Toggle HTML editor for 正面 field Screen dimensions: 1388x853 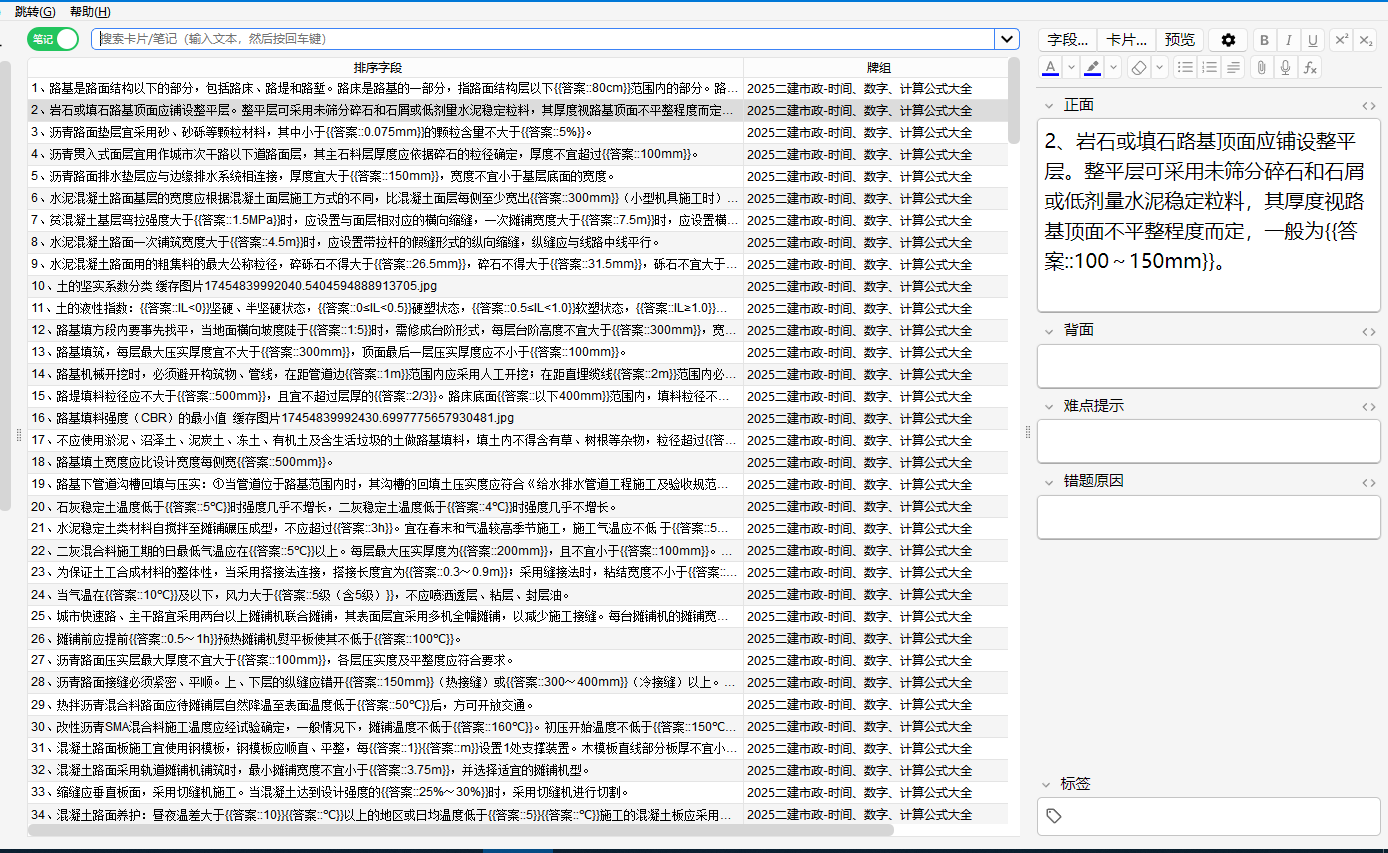tap(1369, 105)
